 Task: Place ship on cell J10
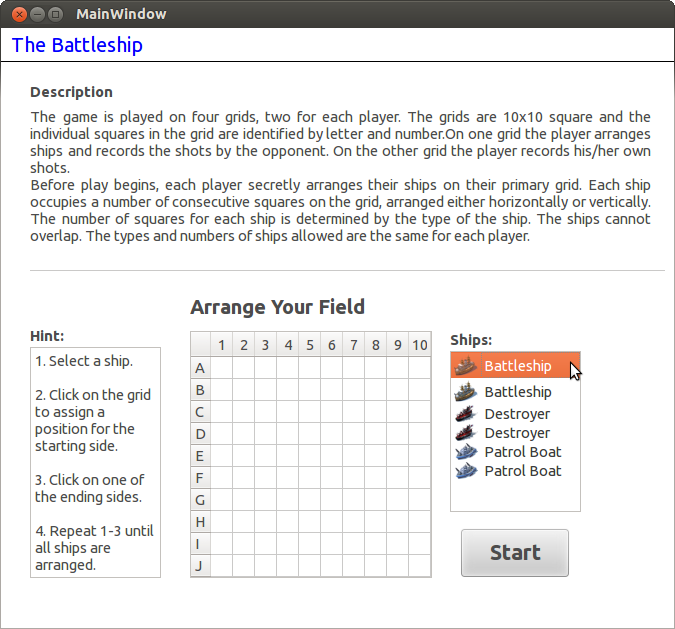coord(420,565)
